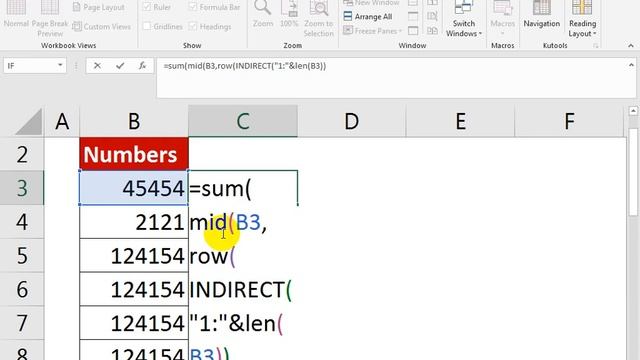Click Arrange All windows
Screen dimensions: 640x360
coord(368,17)
